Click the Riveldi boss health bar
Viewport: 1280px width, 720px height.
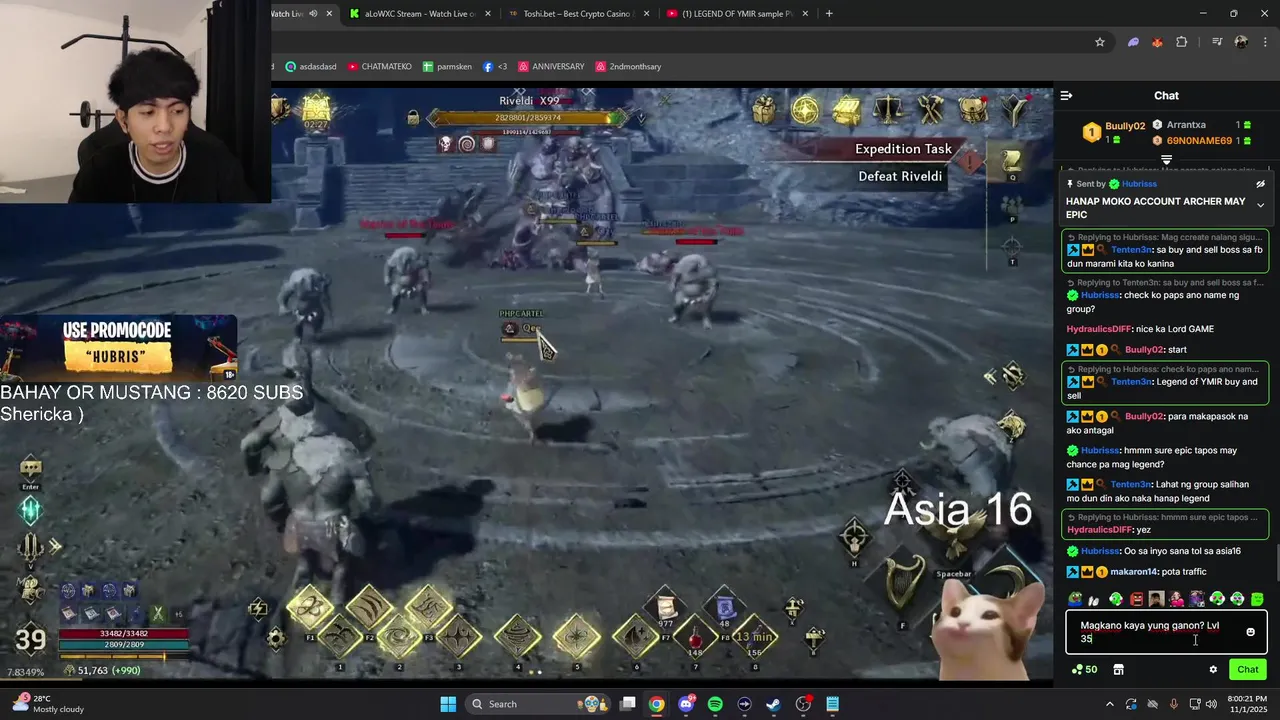click(530, 118)
